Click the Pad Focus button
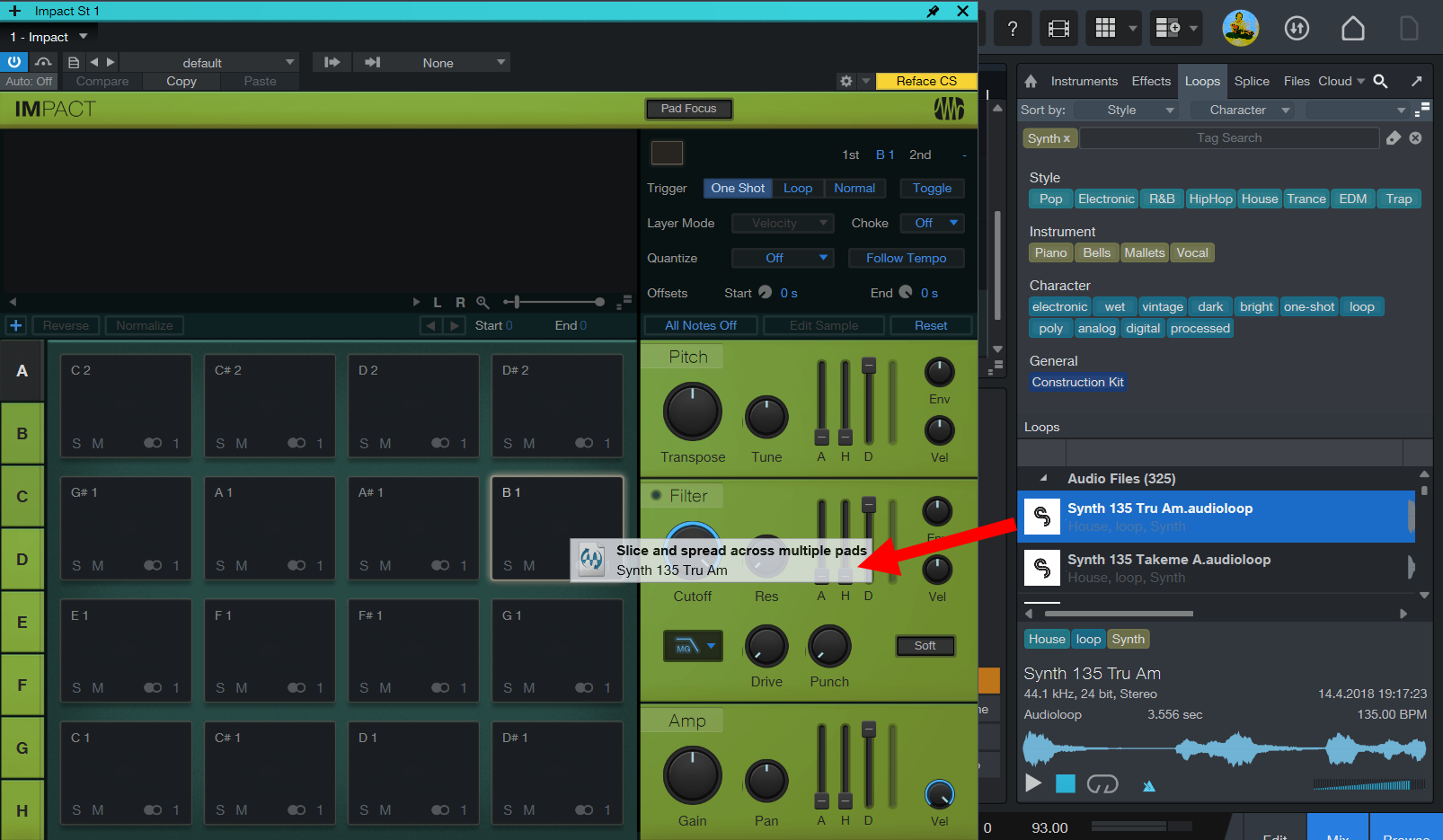 coord(688,109)
